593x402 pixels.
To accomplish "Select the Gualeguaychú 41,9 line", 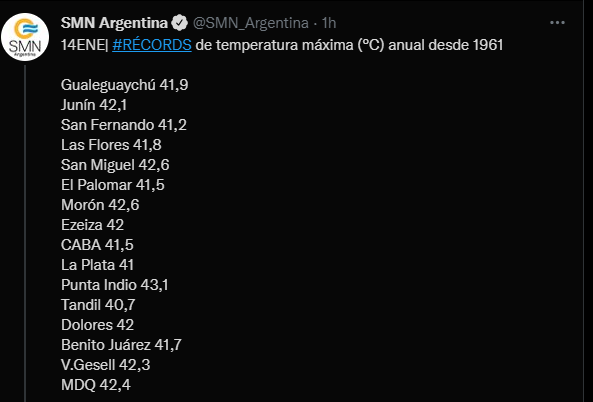I will point(124,85).
